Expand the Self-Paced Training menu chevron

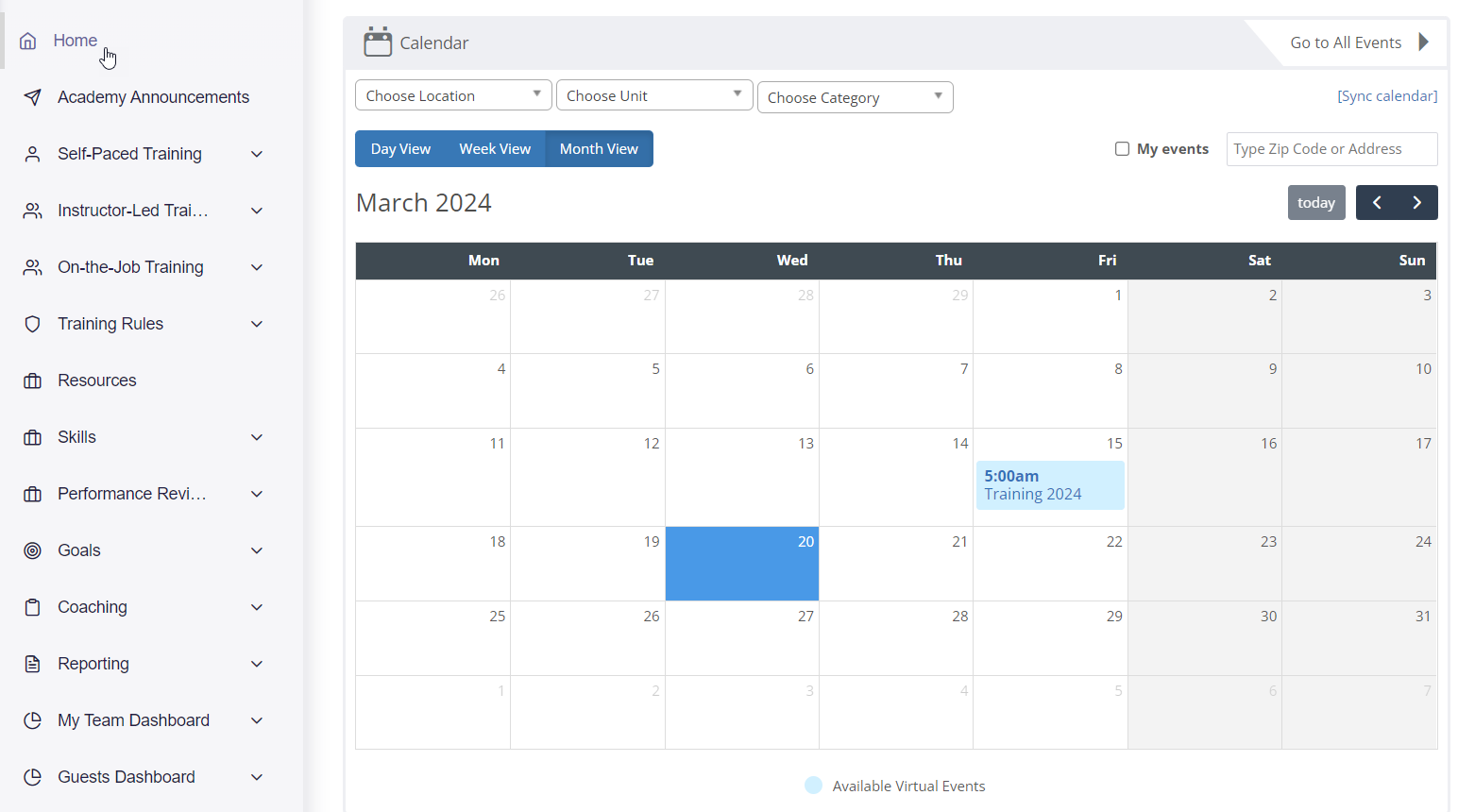[257, 154]
